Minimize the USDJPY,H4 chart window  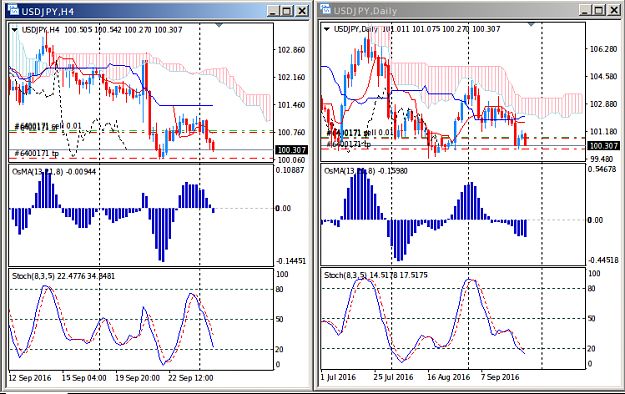pos(273,11)
